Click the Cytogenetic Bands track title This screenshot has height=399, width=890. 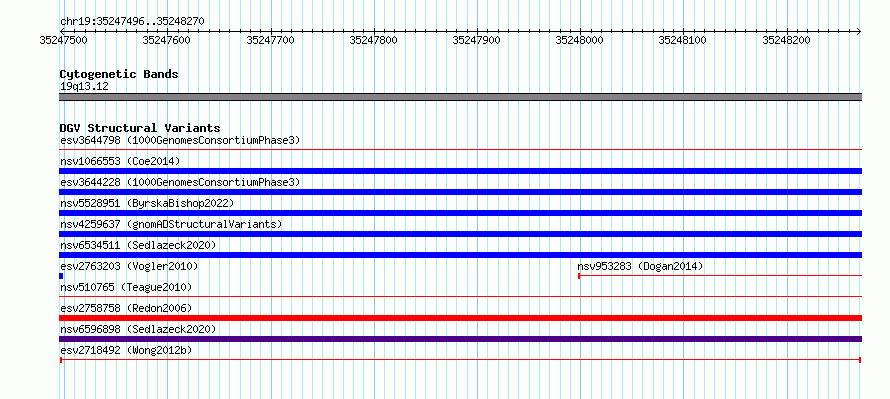click(119, 74)
